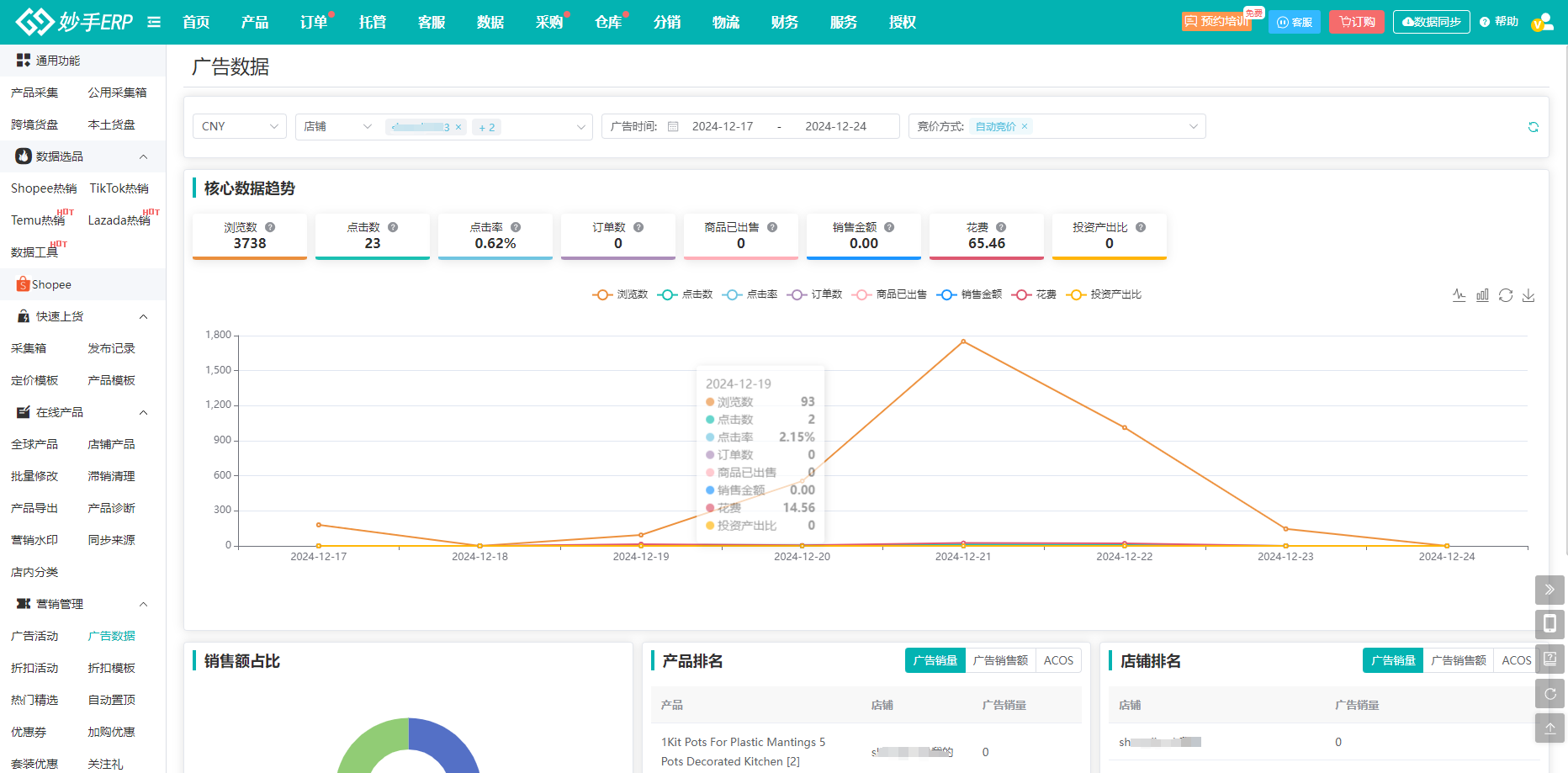
Task: Click the 2024-12-17 start date field
Action: coord(723,126)
